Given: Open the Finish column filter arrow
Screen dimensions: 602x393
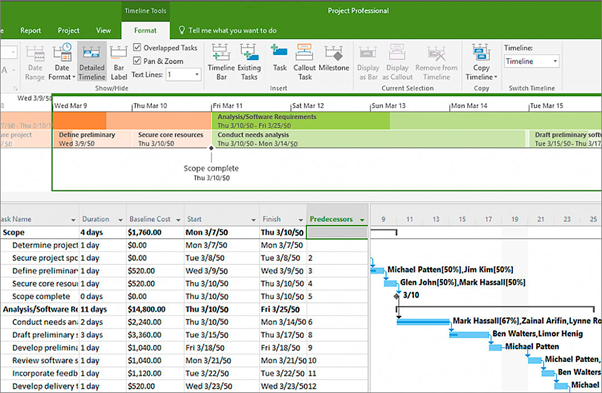Looking at the screenshot, I should (x=301, y=220).
